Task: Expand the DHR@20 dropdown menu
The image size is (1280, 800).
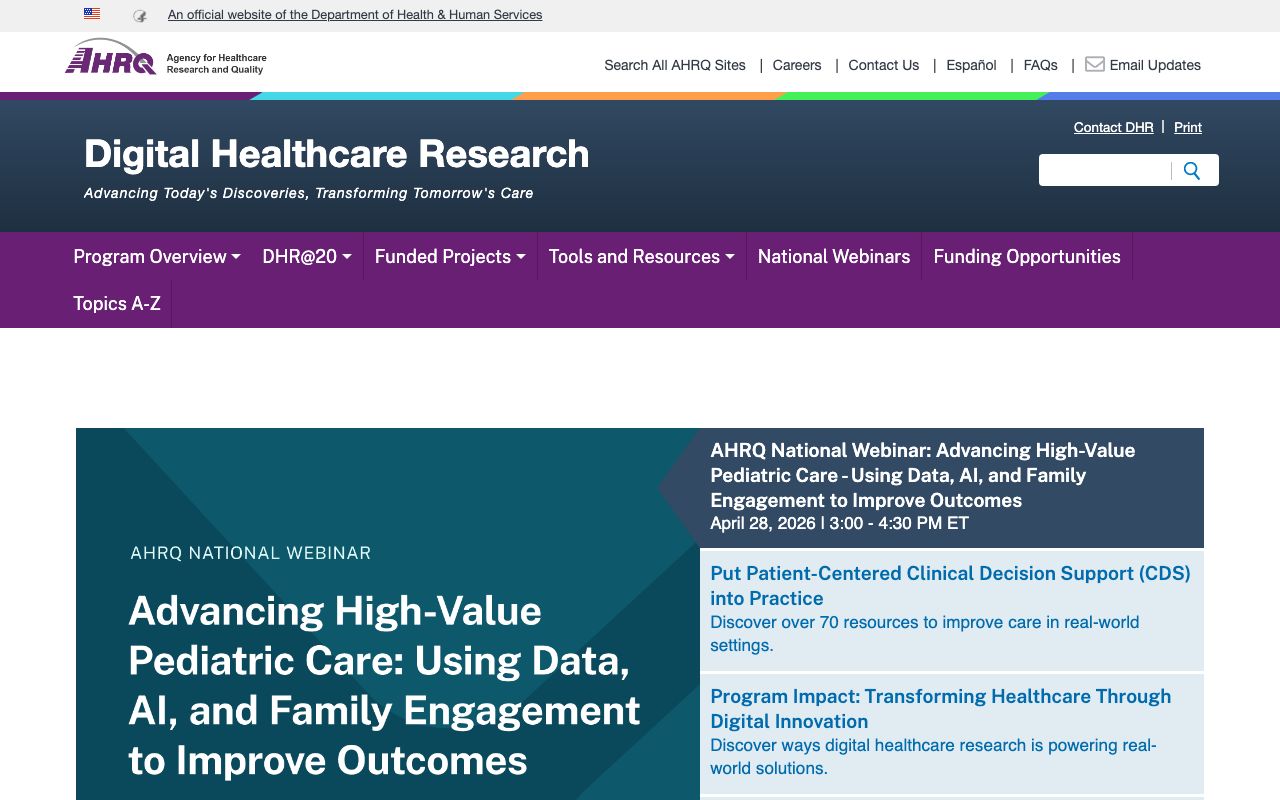Action: point(307,257)
